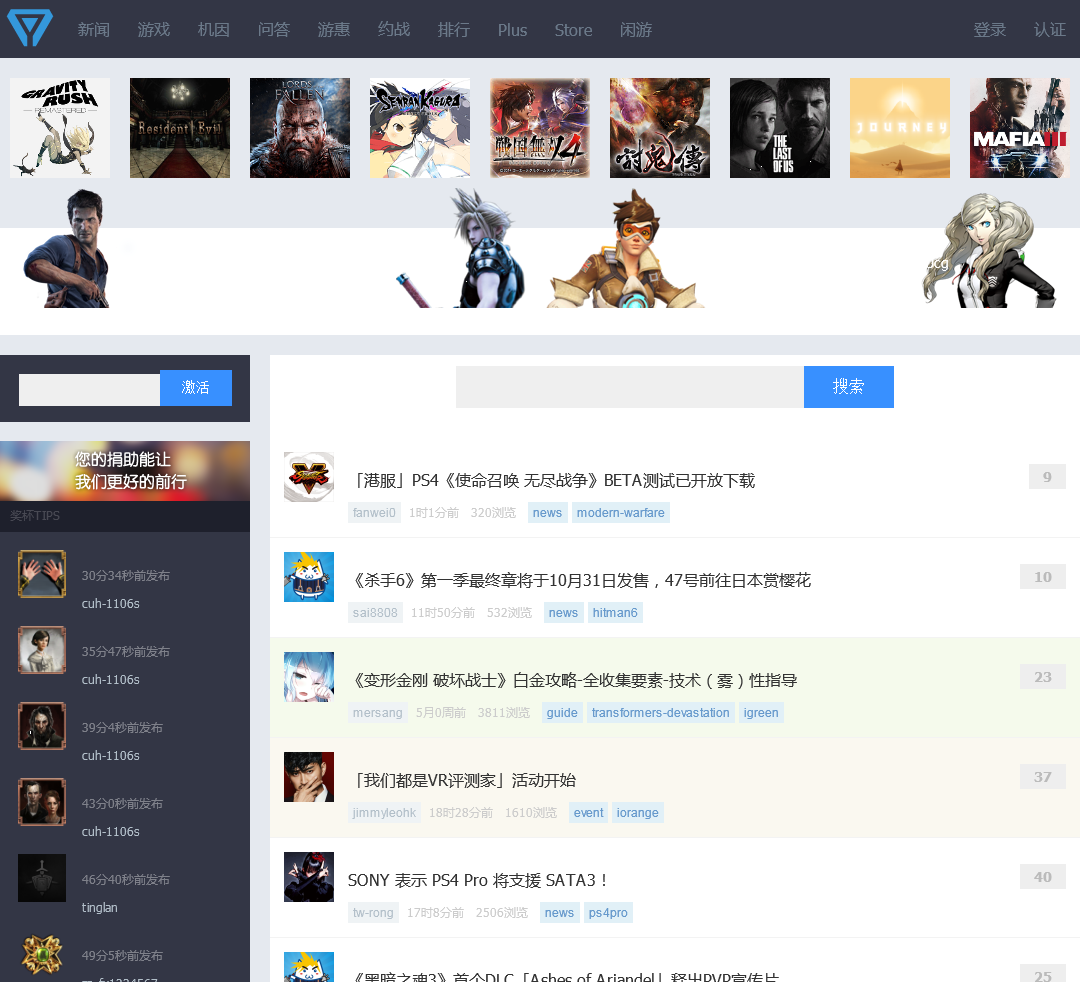1080x982 pixels.
Task: Open the 討鬼傳 game cover
Action: (660, 128)
